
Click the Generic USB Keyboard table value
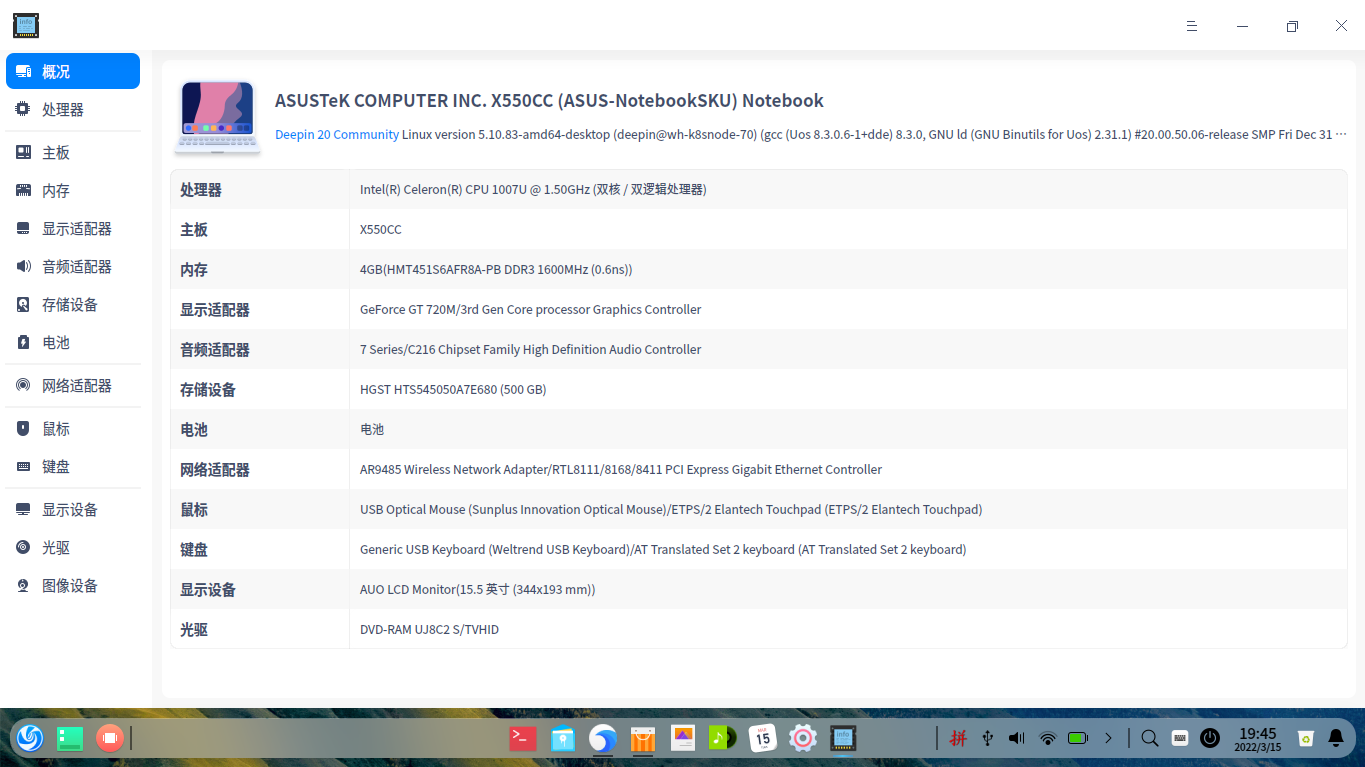tap(663, 549)
